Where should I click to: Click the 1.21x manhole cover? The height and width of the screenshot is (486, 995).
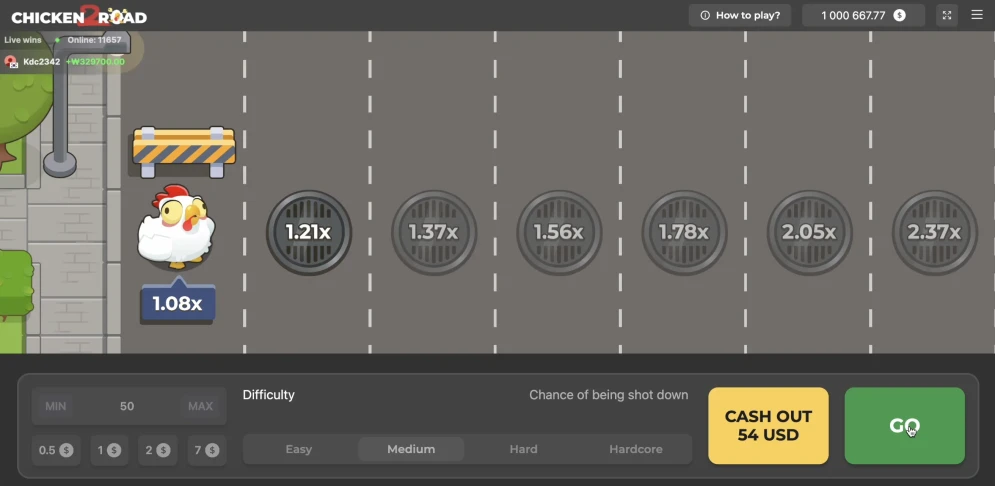tap(309, 232)
